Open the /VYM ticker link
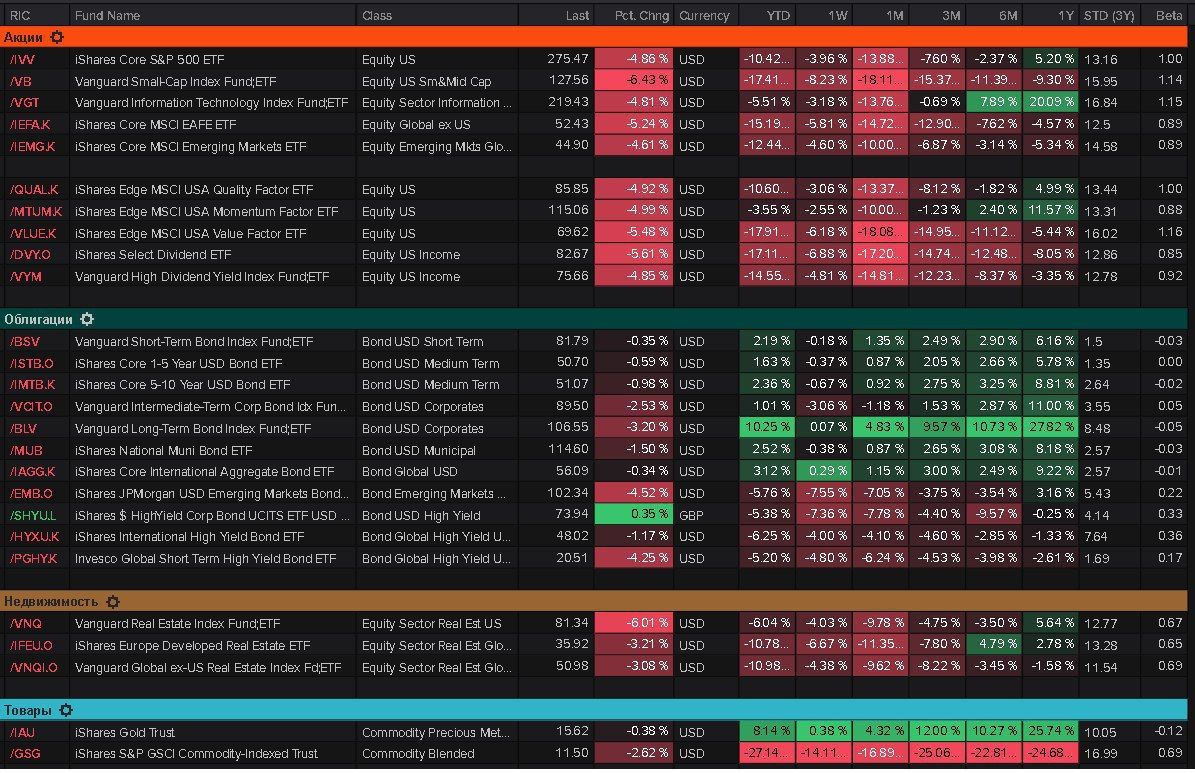The width and height of the screenshot is (1195, 773). (x=25, y=277)
